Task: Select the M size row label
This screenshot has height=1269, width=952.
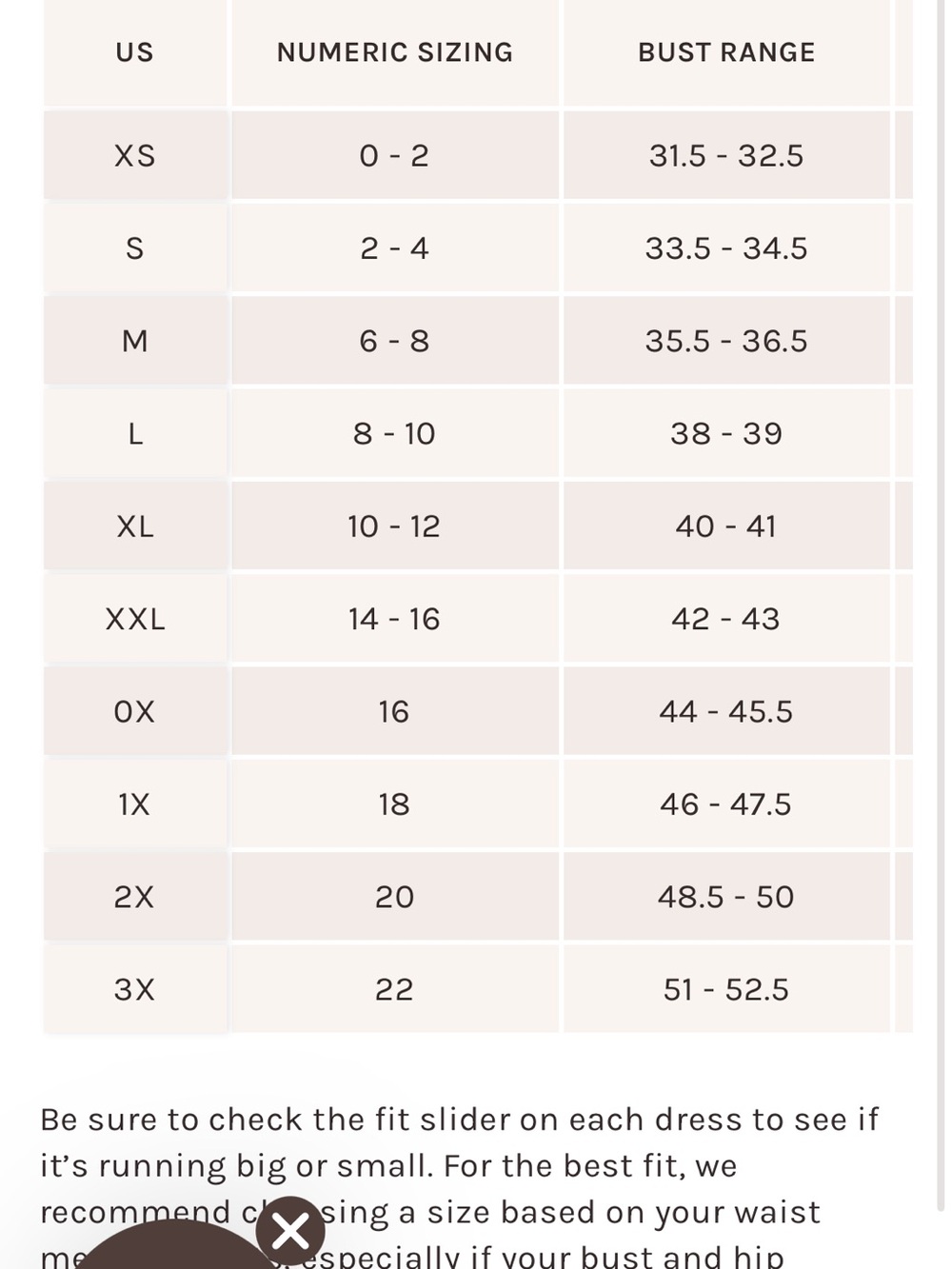Action: (x=135, y=341)
